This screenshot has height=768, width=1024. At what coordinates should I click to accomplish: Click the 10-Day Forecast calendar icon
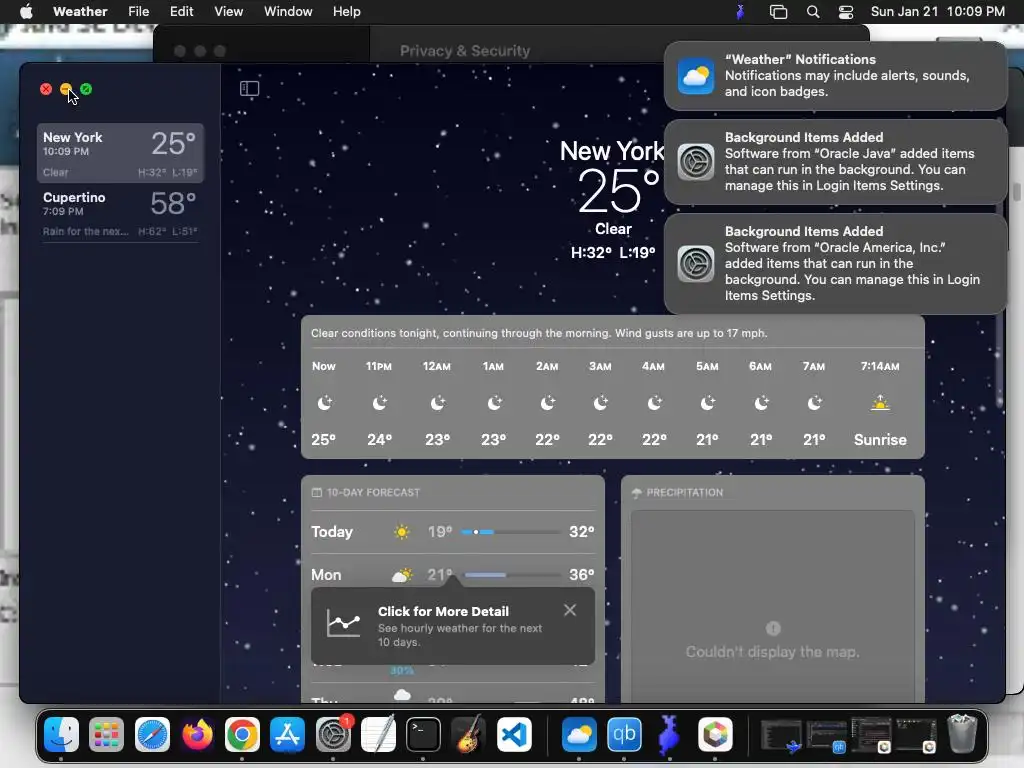317,492
